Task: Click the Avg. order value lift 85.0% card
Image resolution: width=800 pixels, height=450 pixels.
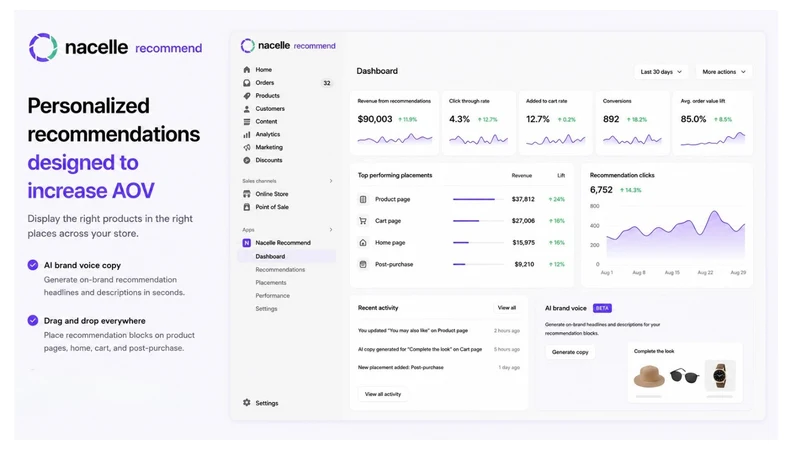Action: pyautogui.click(x=713, y=123)
